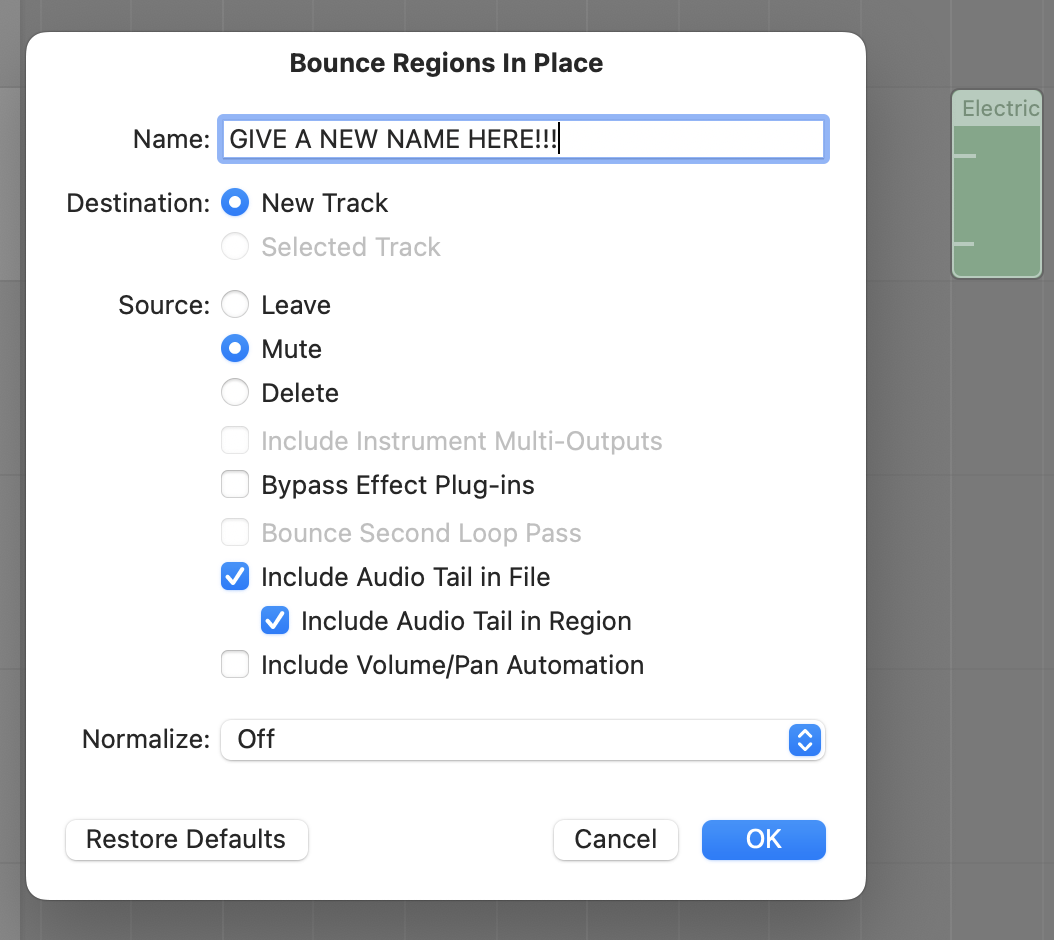This screenshot has width=1054, height=940.
Task: Uncheck Include Audio Tail in File
Action: point(235,577)
